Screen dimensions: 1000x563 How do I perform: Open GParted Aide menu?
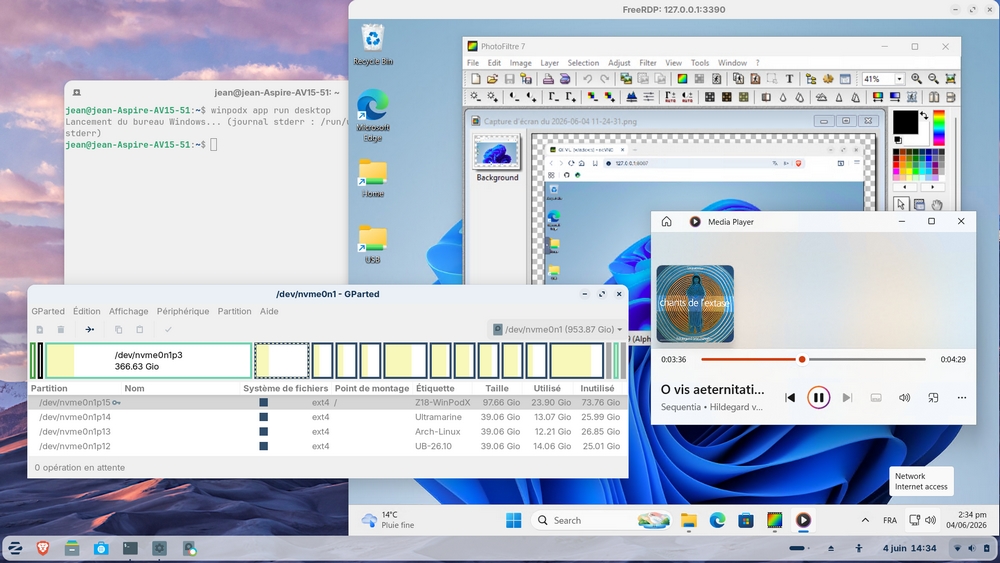point(269,311)
